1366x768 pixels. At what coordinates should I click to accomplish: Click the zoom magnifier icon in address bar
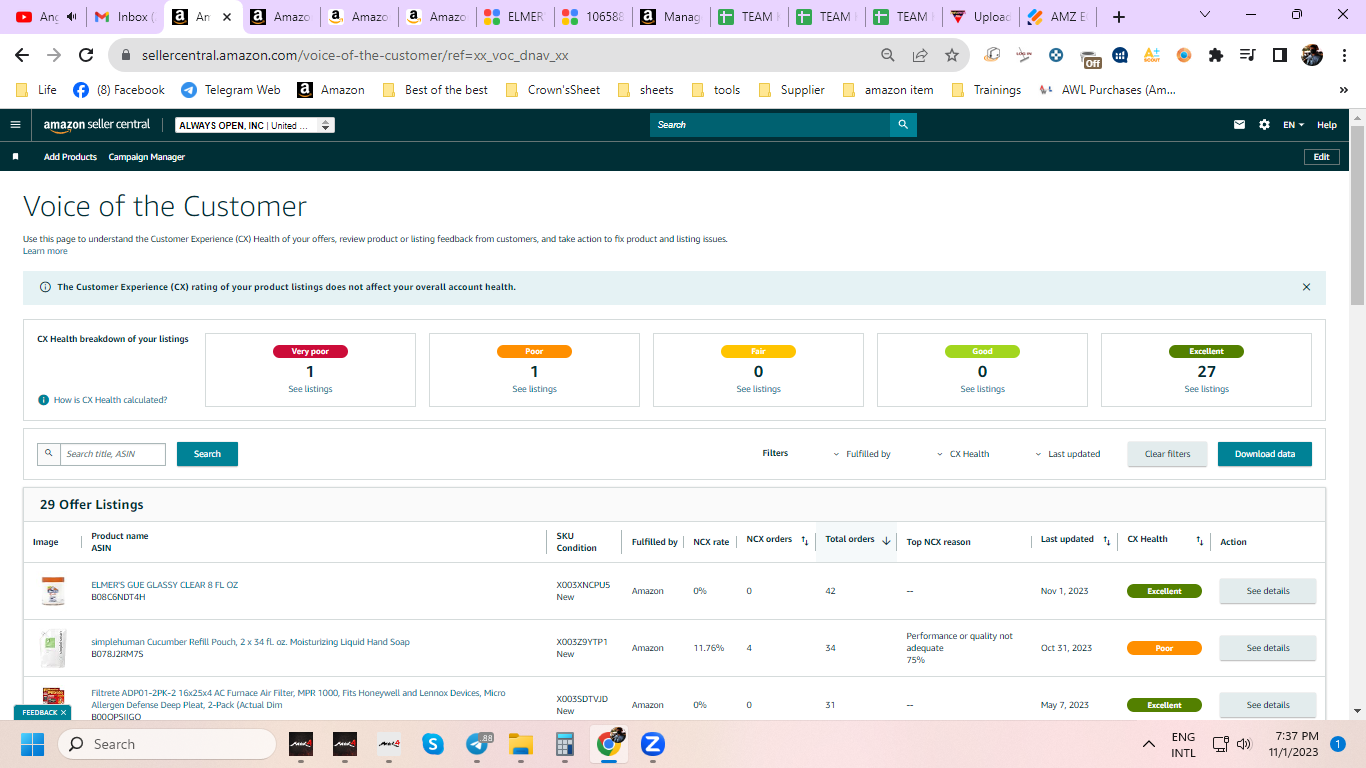tap(887, 55)
